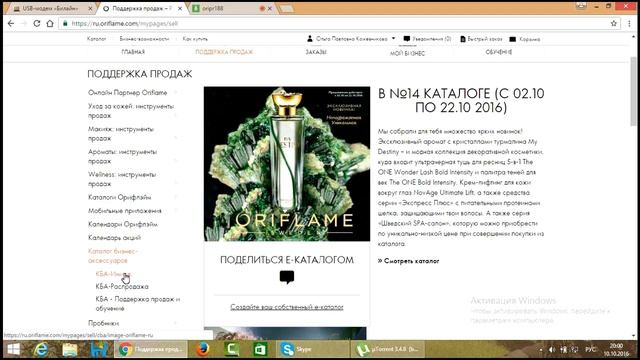
Task: Click the Oriflame catalog cover image
Action: click(x=287, y=164)
